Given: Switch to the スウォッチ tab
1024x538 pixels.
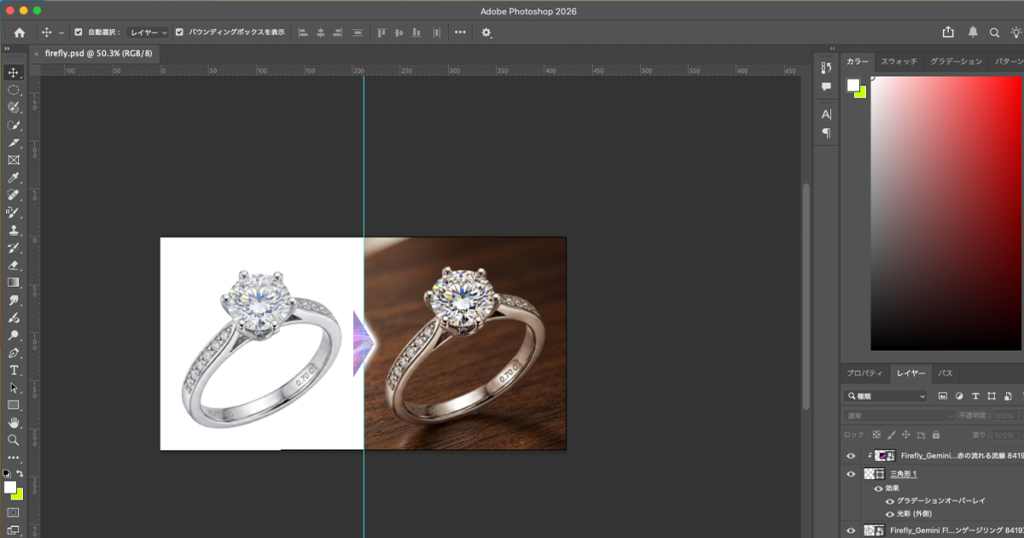Looking at the screenshot, I should [899, 61].
